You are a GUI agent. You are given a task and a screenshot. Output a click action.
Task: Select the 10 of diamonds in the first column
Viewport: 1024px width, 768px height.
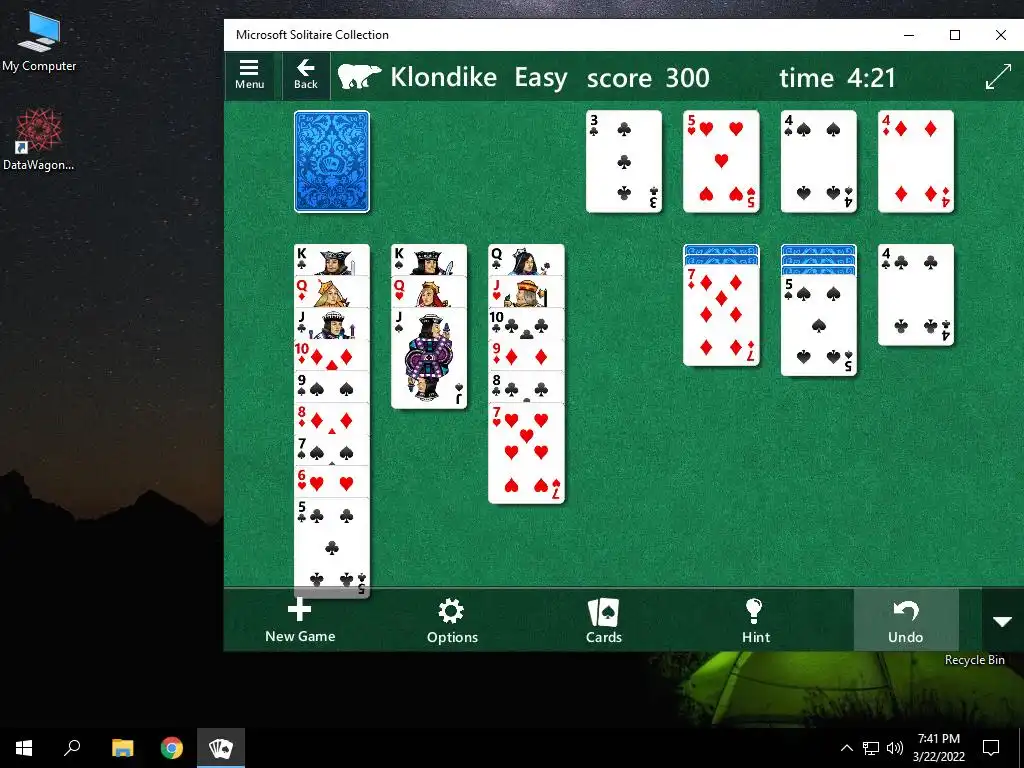[332, 355]
